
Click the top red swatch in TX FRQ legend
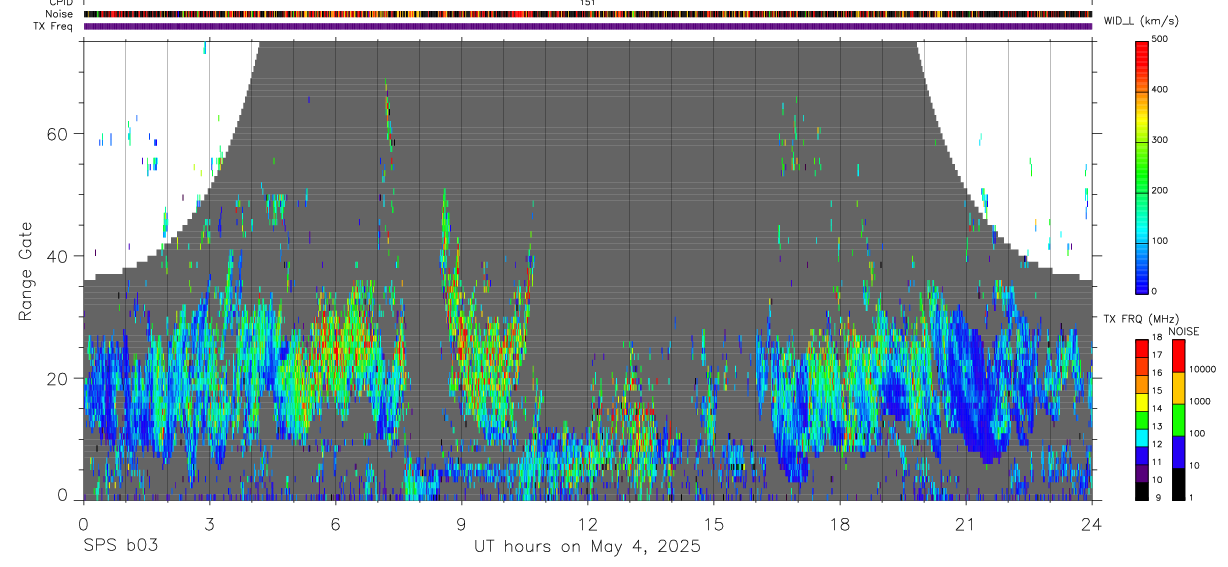tap(1141, 348)
